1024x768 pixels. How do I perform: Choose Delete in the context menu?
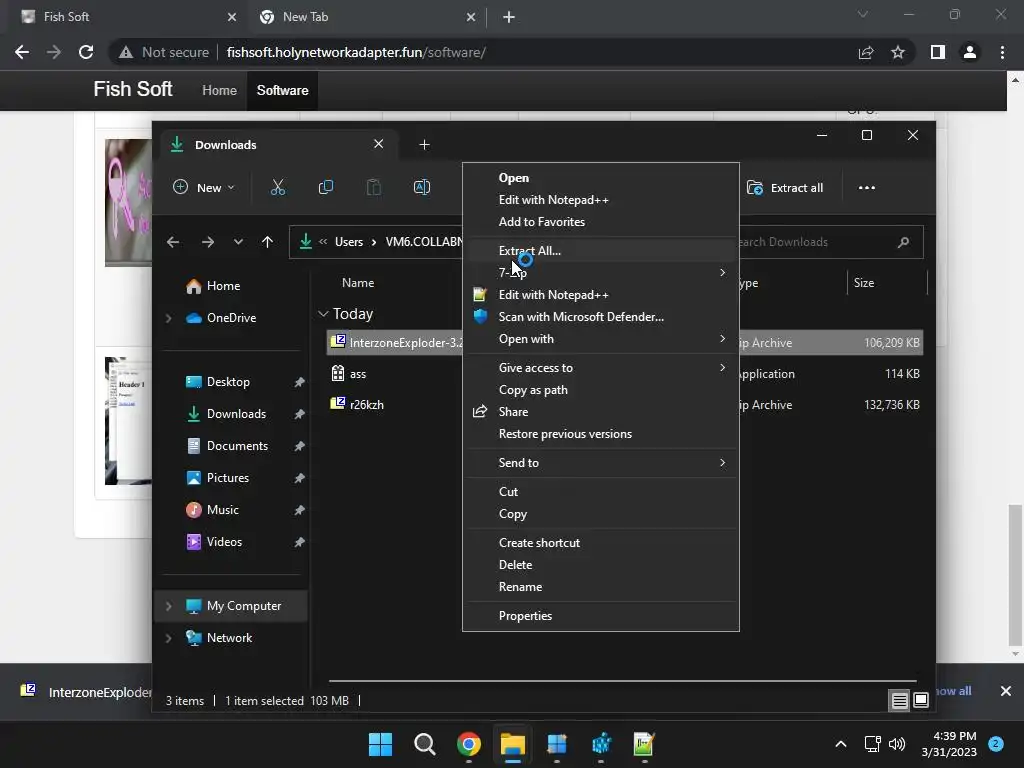point(601,565)
